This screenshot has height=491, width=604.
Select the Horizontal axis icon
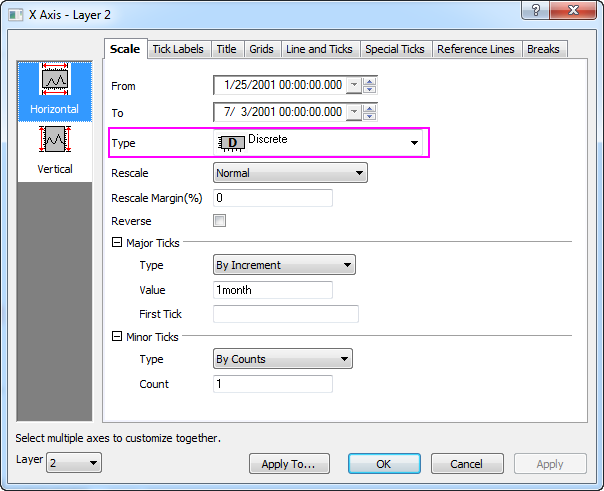(55, 84)
